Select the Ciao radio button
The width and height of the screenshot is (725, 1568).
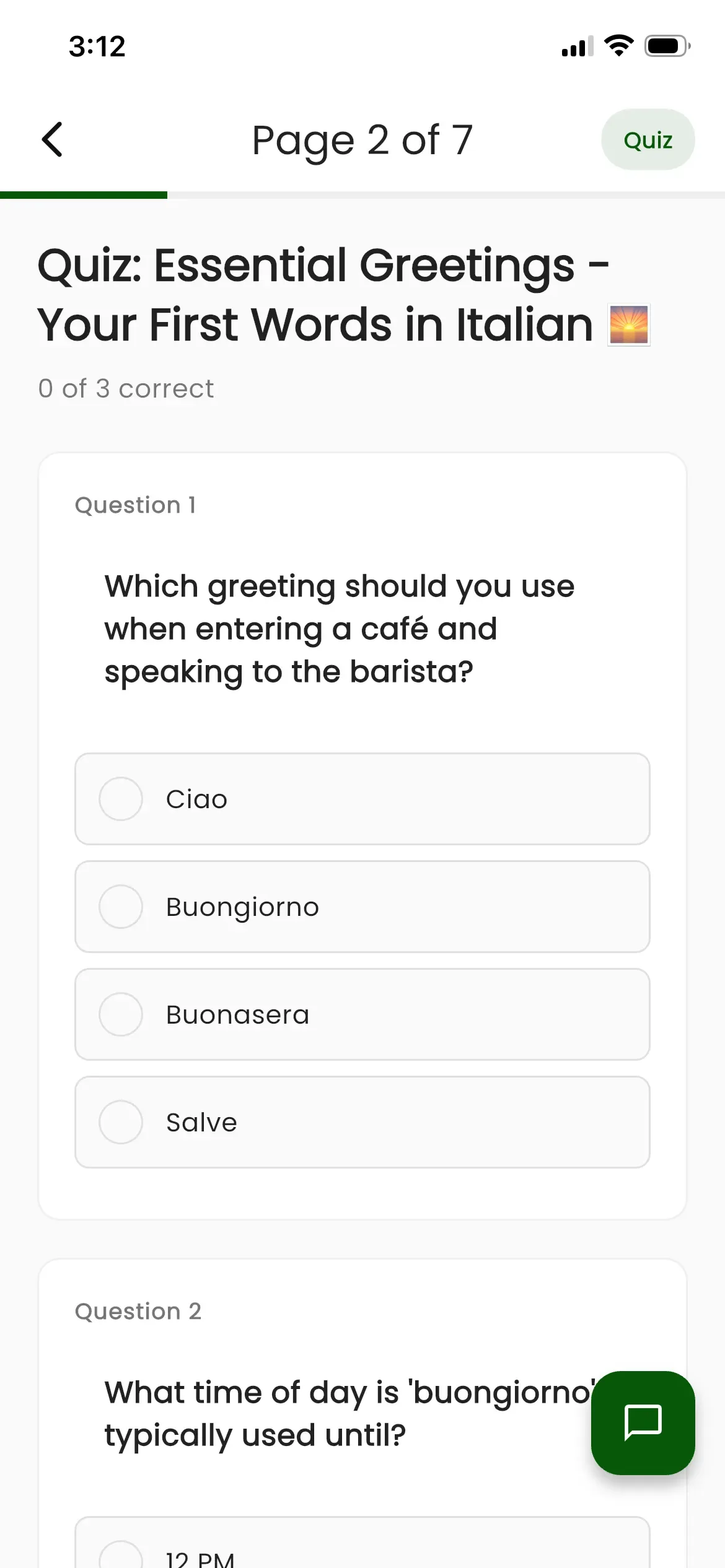point(121,799)
